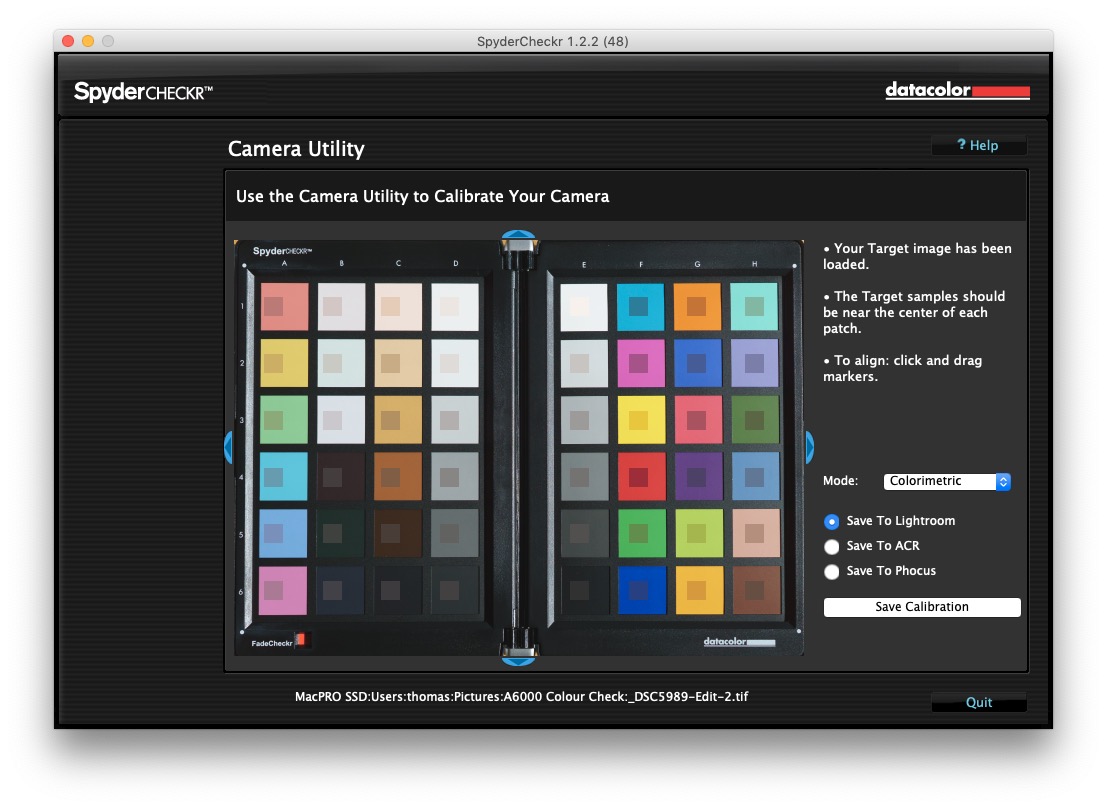This screenshot has width=1107, height=807.
Task: Click the G6 amber yellow patch
Action: click(700, 590)
